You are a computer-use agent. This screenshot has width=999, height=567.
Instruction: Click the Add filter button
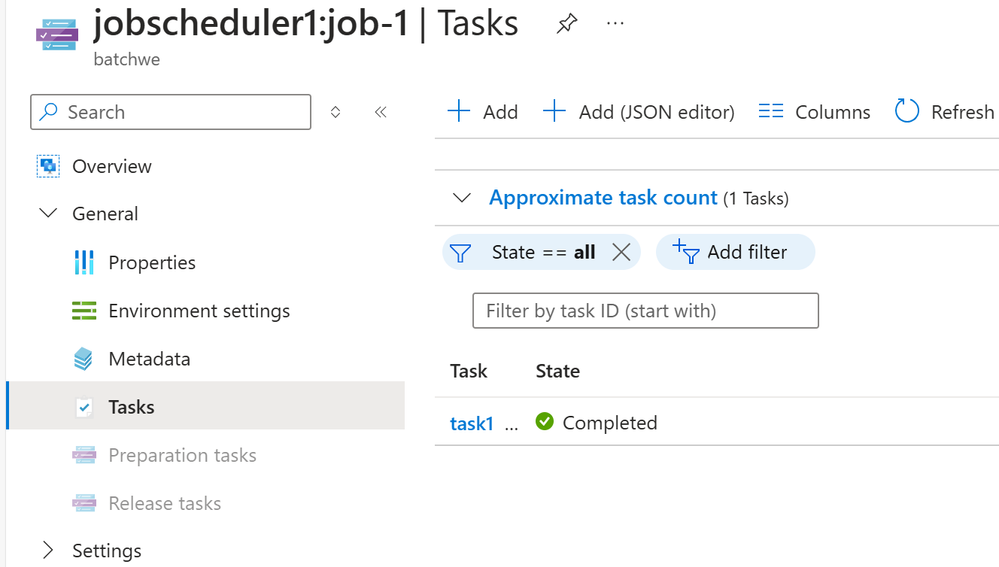click(735, 252)
